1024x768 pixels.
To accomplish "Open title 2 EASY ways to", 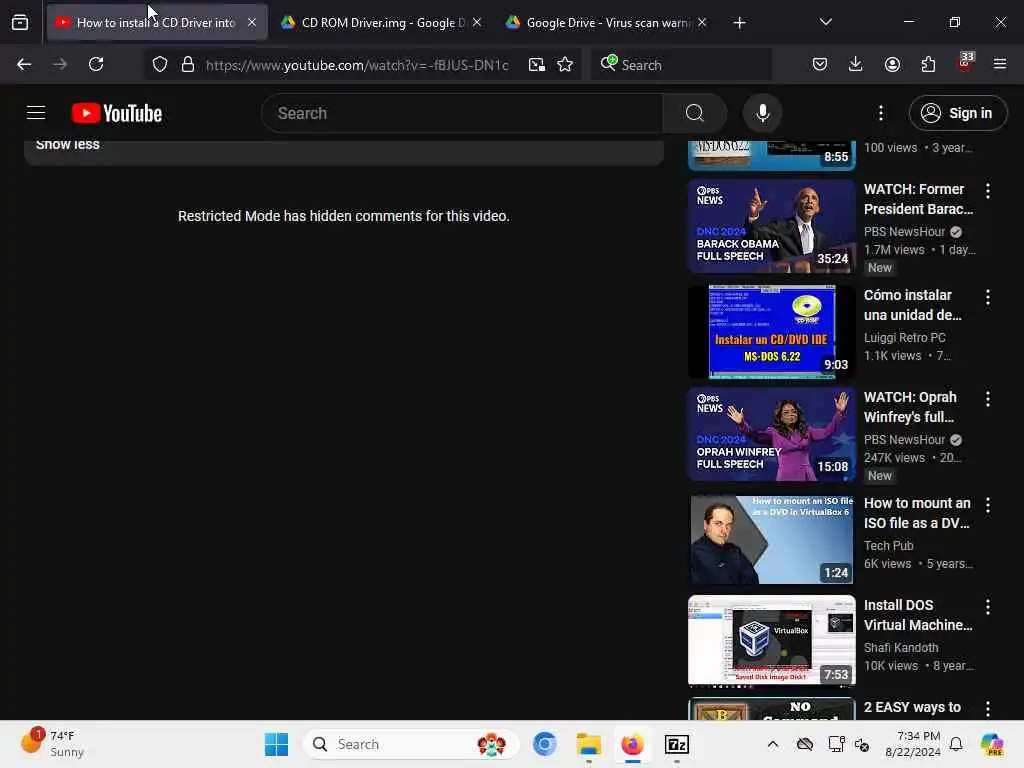I will pos(912,707).
